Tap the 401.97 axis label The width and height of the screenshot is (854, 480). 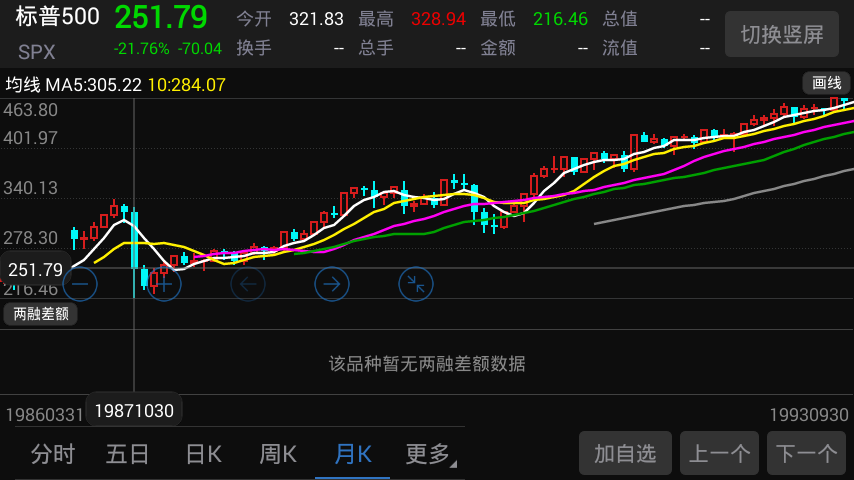(x=30, y=138)
